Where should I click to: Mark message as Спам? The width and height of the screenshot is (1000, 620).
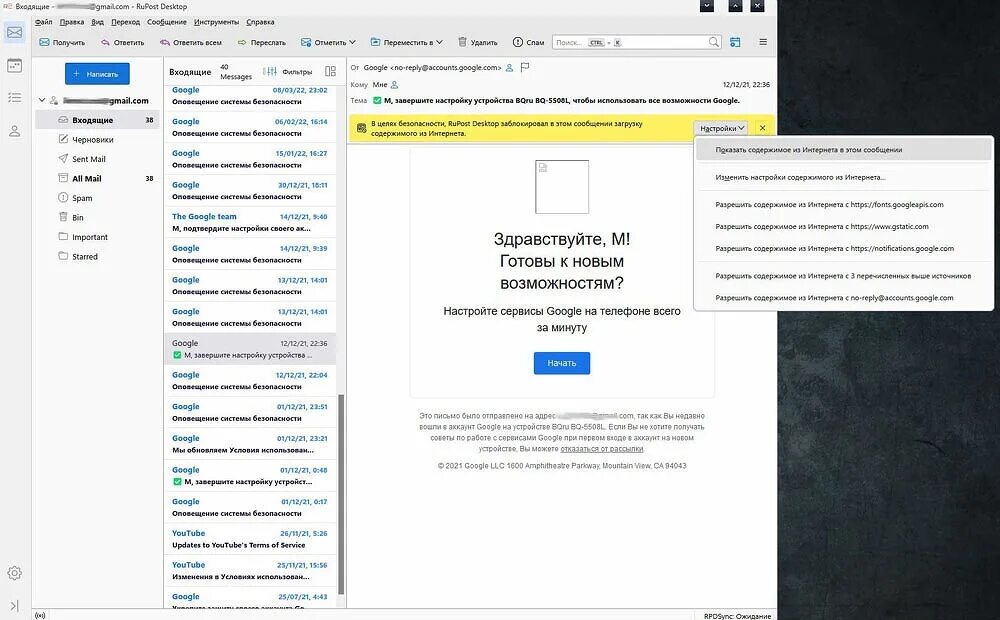point(529,42)
